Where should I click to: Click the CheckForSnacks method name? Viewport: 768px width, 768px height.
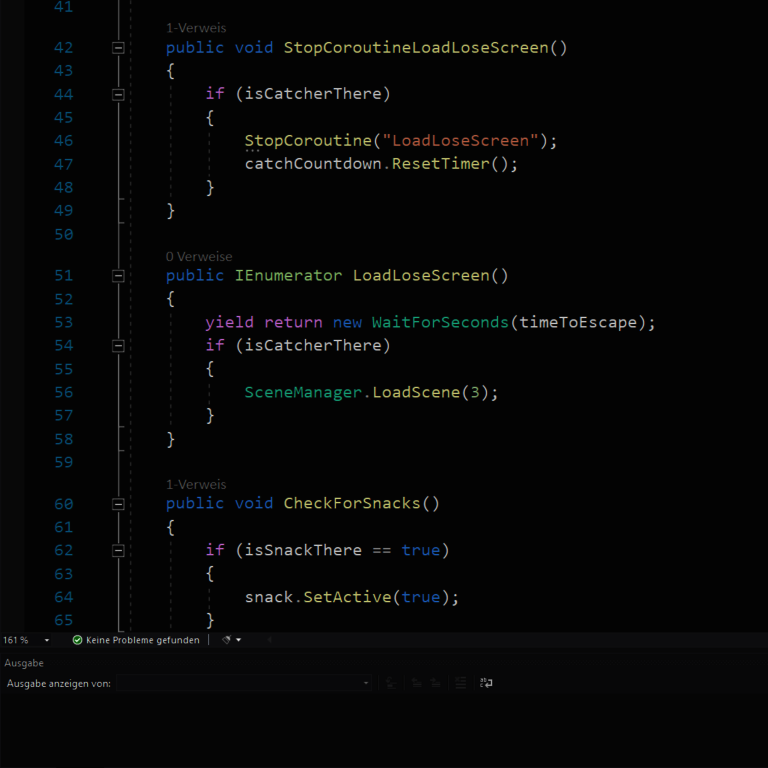[x=352, y=503]
